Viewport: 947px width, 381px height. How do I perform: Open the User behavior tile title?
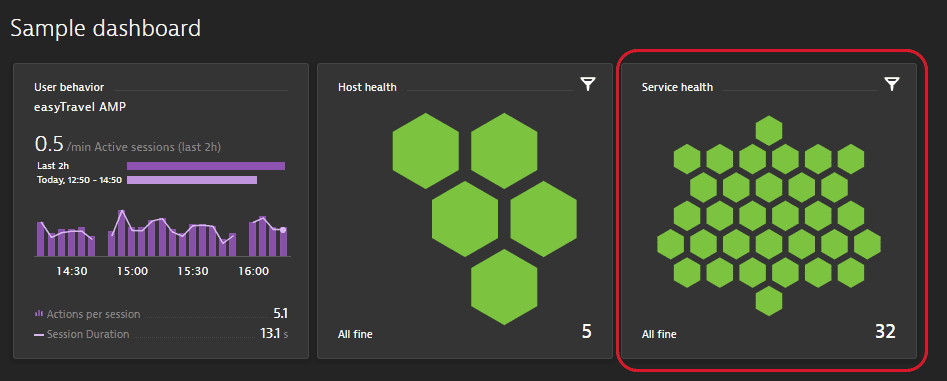click(x=69, y=88)
